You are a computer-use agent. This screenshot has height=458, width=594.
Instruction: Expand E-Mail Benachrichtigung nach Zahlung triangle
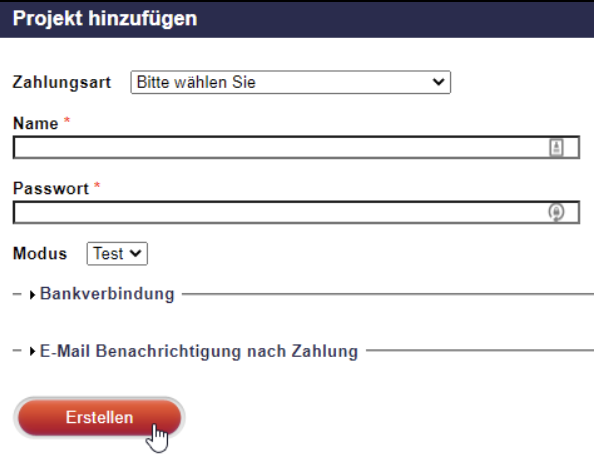tap(32, 352)
